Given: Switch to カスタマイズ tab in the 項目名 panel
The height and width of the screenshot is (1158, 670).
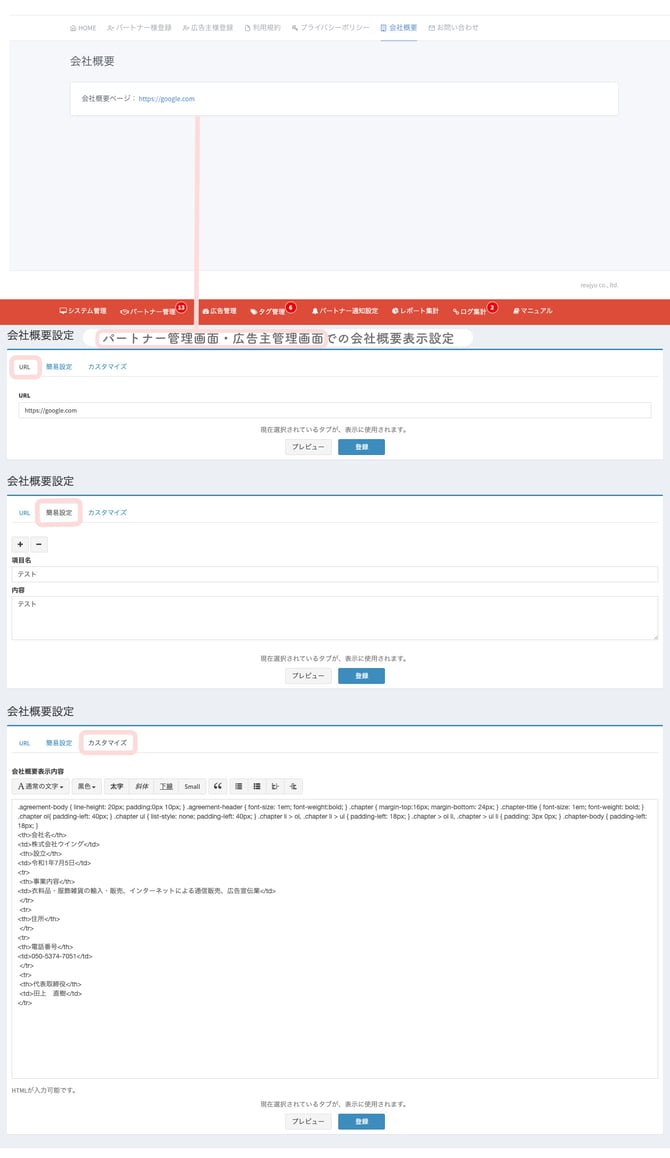Looking at the screenshot, I should [x=107, y=513].
